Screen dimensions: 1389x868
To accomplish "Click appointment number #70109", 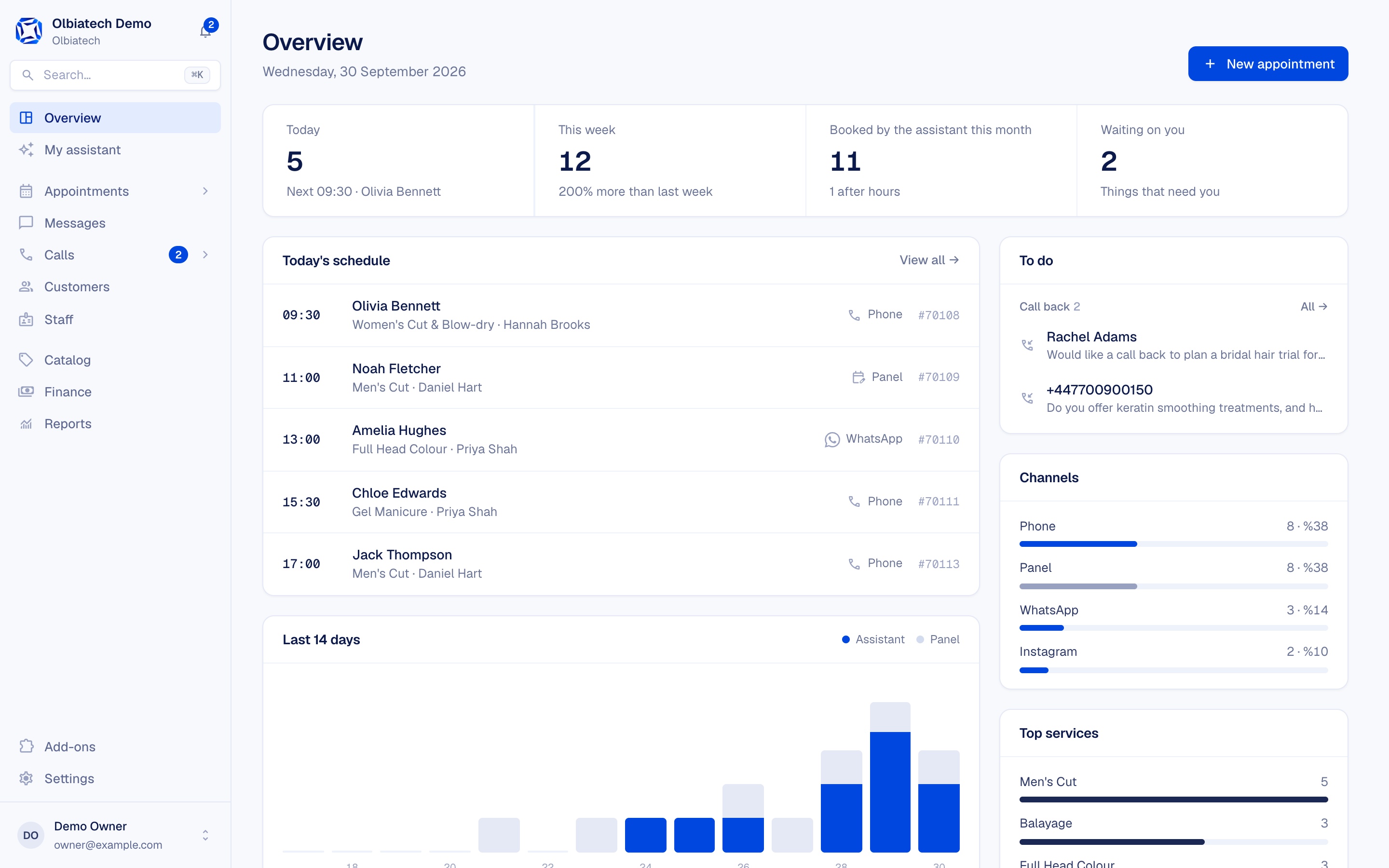I will 939,377.
